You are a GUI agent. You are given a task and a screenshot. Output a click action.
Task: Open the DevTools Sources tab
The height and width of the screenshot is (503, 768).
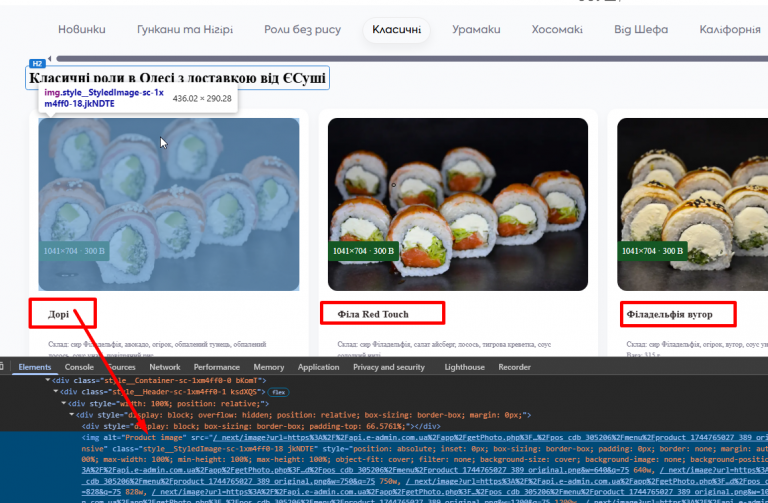point(121,367)
